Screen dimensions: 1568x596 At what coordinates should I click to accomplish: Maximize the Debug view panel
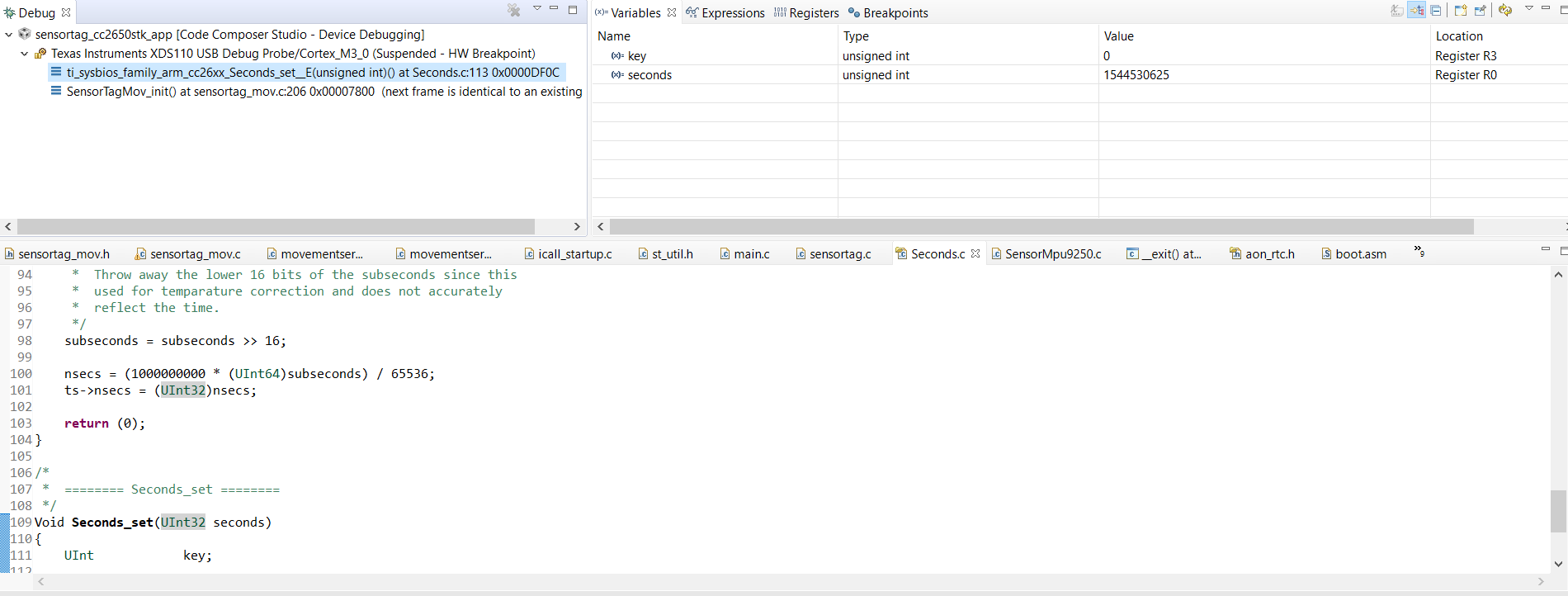point(573,10)
